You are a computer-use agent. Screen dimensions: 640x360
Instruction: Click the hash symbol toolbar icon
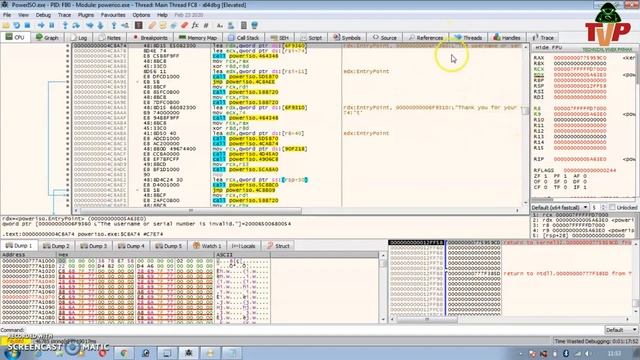[206, 25]
